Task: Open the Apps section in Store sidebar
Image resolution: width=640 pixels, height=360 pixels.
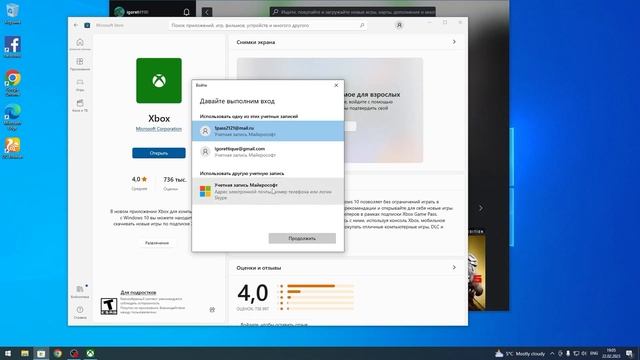Action: (80, 64)
